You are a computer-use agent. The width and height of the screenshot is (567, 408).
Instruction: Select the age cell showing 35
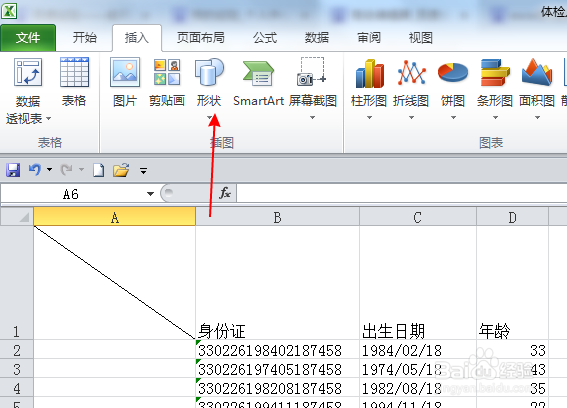click(x=512, y=387)
